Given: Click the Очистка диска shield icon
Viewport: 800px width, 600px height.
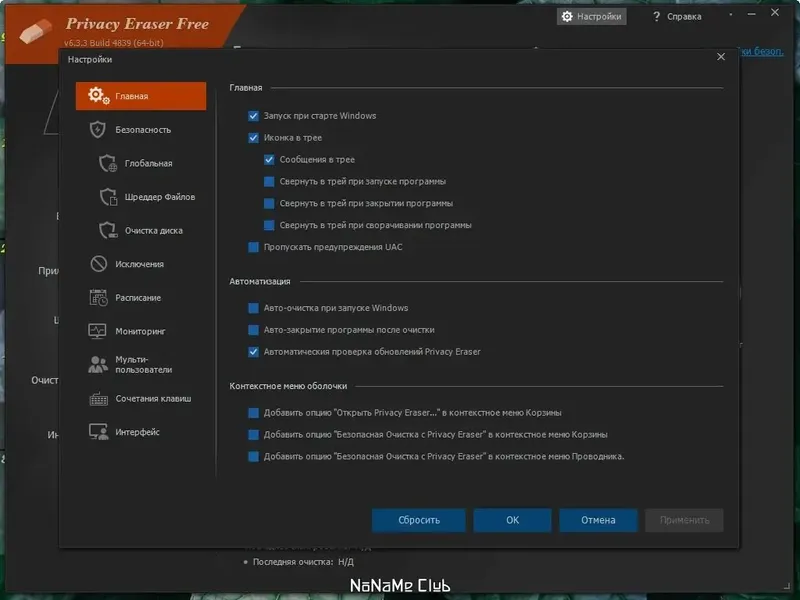Looking at the screenshot, I should [108, 231].
